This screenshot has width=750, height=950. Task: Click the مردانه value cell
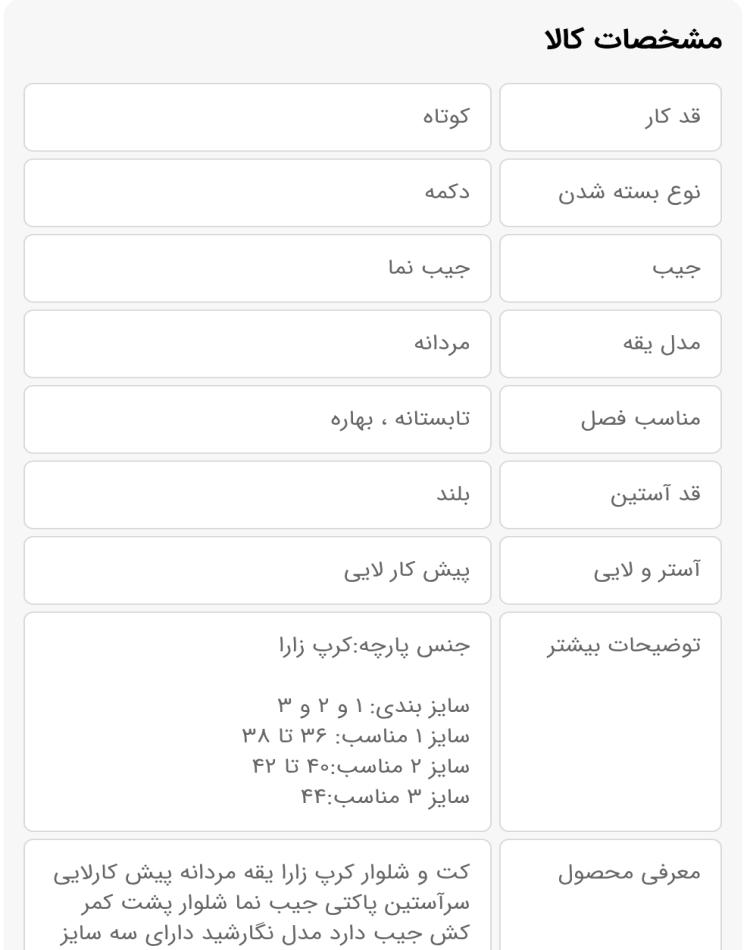point(257,344)
